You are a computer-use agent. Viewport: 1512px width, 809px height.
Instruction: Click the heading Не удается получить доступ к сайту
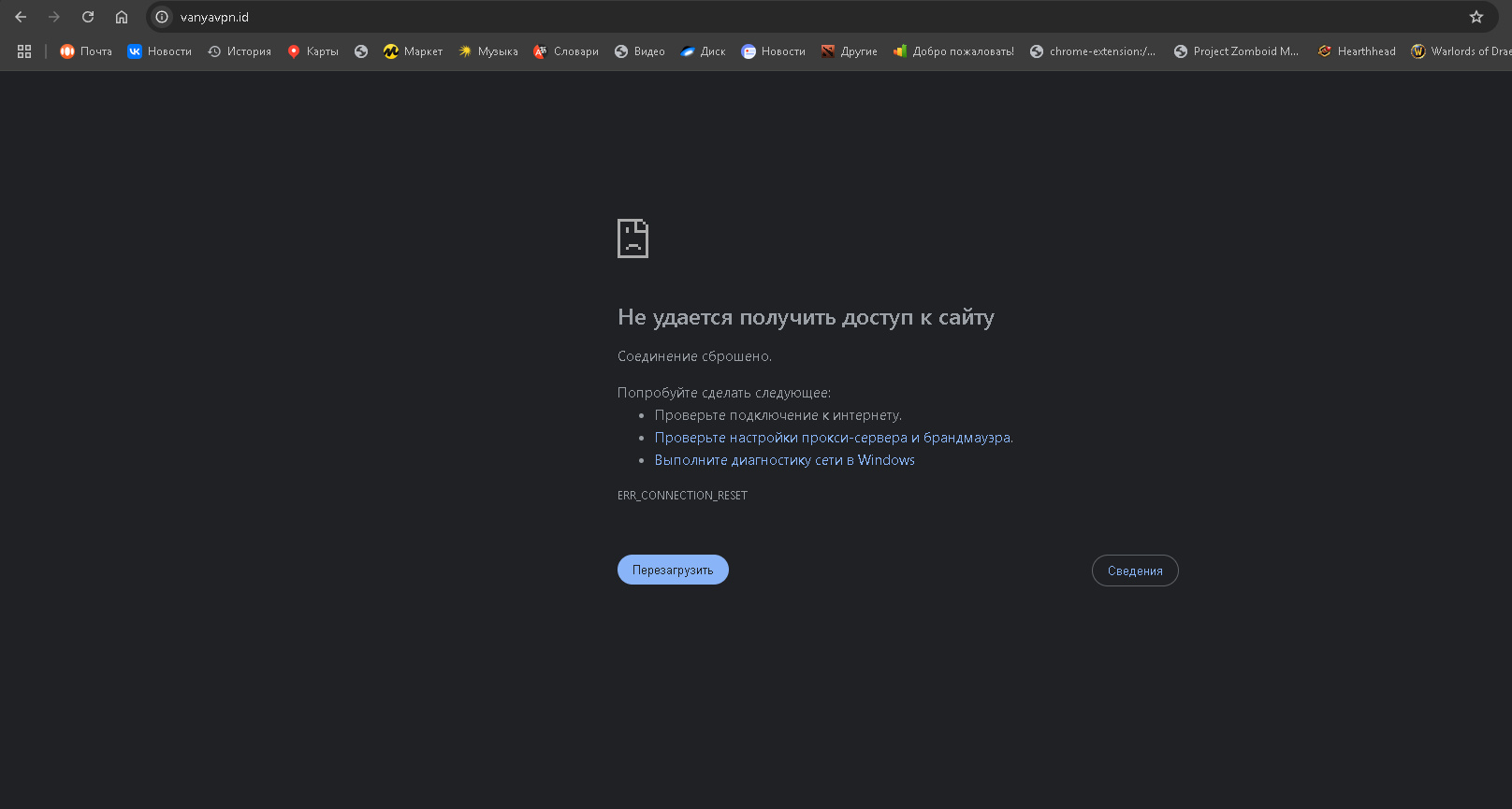(x=806, y=317)
